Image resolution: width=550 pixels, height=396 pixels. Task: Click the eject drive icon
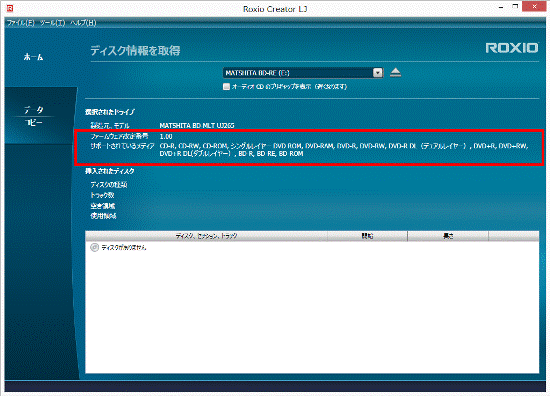pyautogui.click(x=395, y=73)
